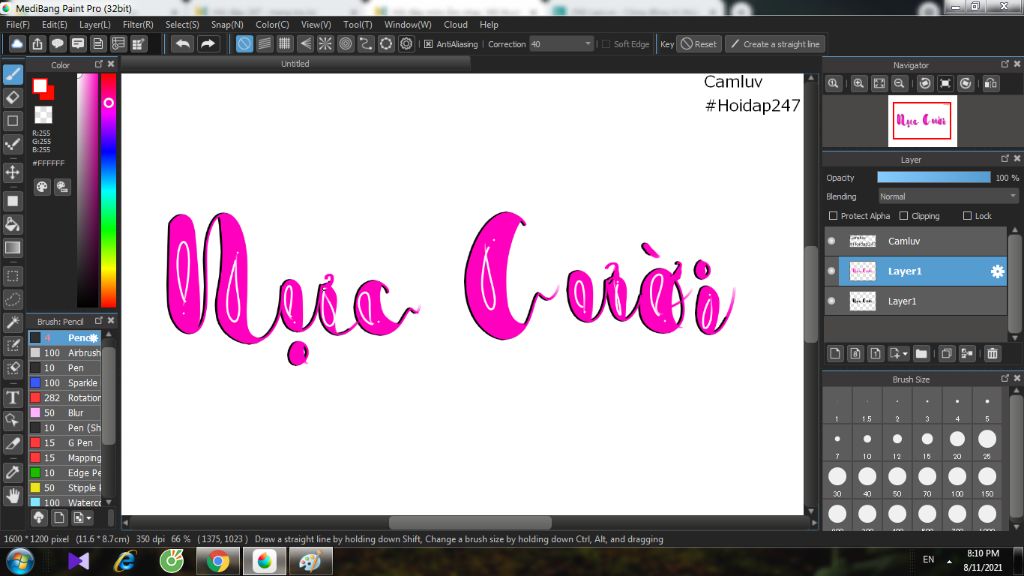The image size is (1024, 576).
Task: Undock the Brush panel
Action: tap(99, 321)
